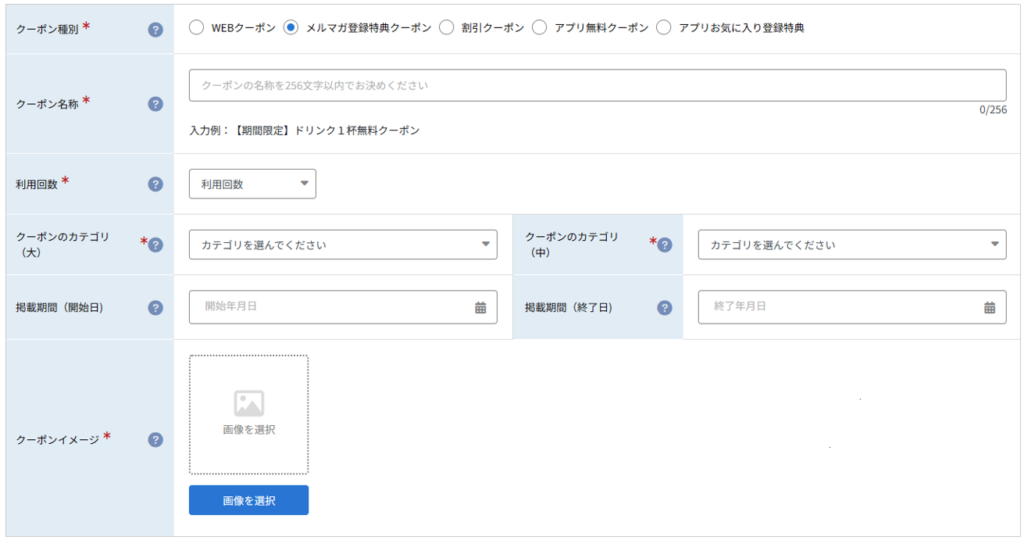Viewport: 1024px width, 540px height.
Task: Show help for クーポンイメージ
Action: [x=155, y=439]
